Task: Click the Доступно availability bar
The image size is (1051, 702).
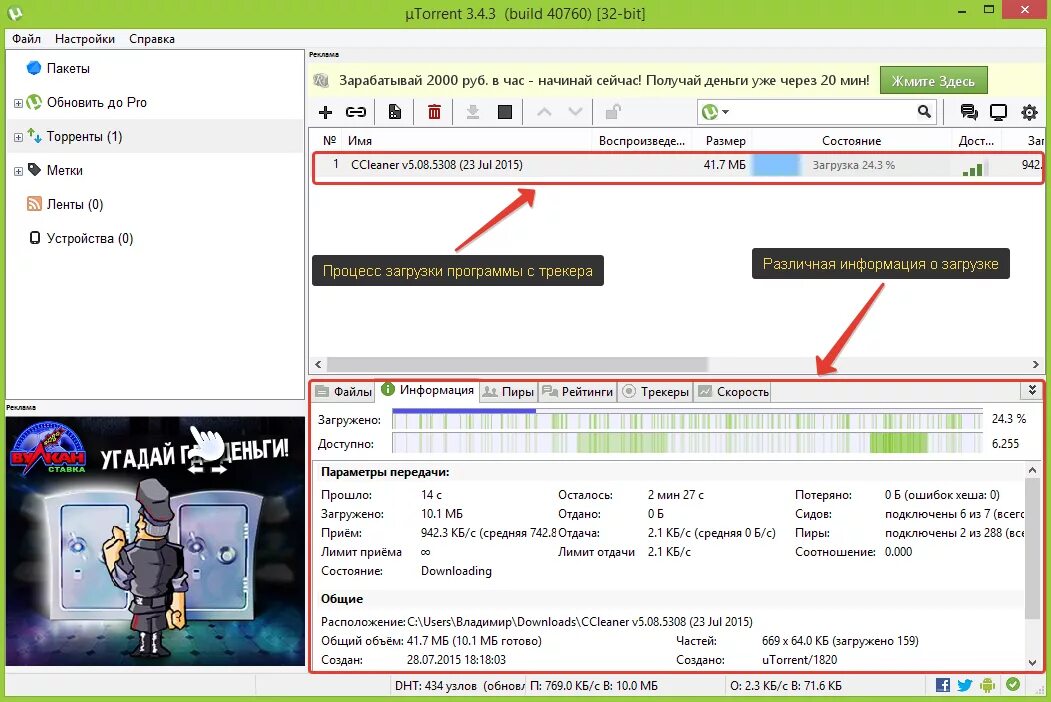Action: [x=687, y=444]
